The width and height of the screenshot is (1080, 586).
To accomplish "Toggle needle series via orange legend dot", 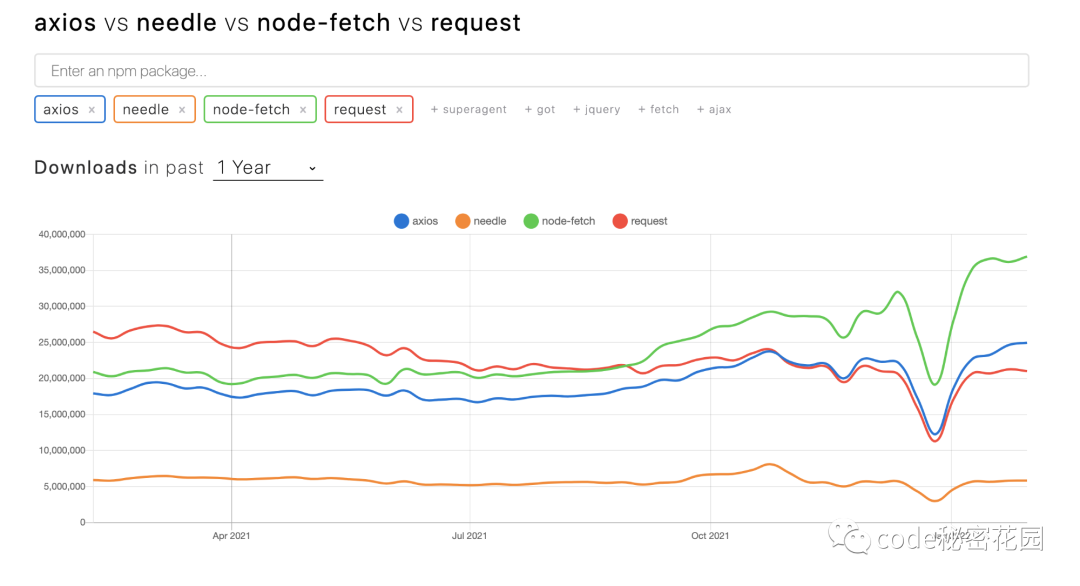I will coord(462,221).
